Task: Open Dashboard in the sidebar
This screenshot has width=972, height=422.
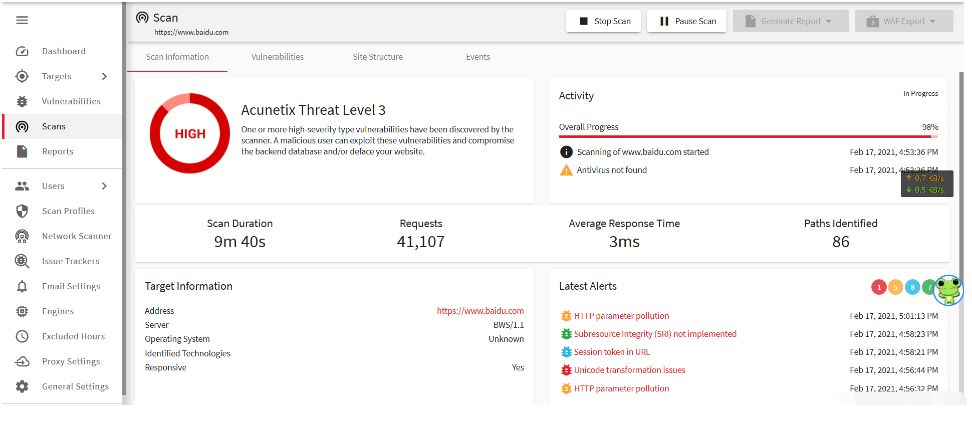Action: pos(62,51)
